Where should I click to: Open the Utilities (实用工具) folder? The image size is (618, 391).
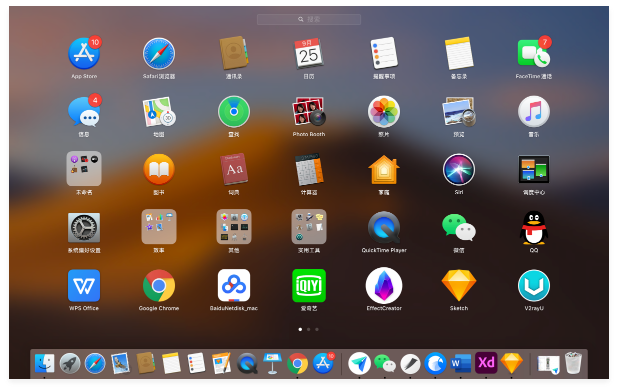(x=309, y=227)
